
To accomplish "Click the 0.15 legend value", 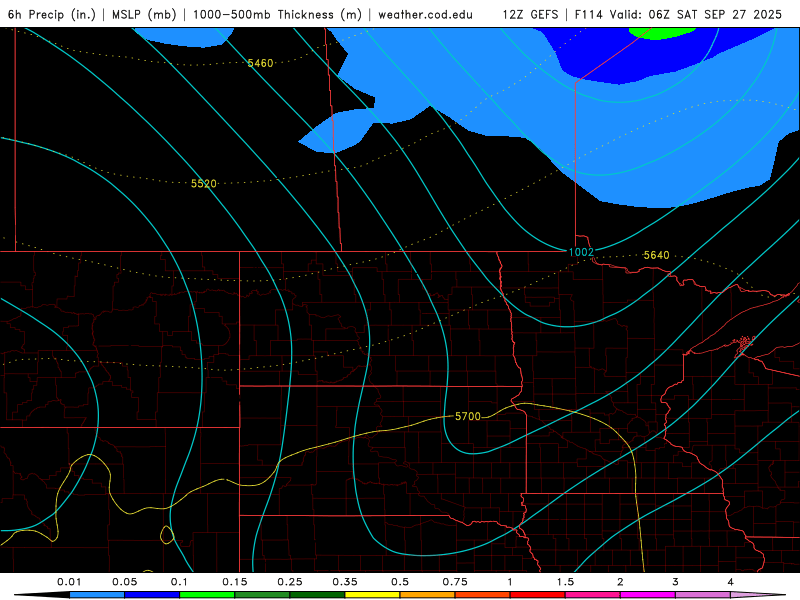I will pyautogui.click(x=235, y=582).
